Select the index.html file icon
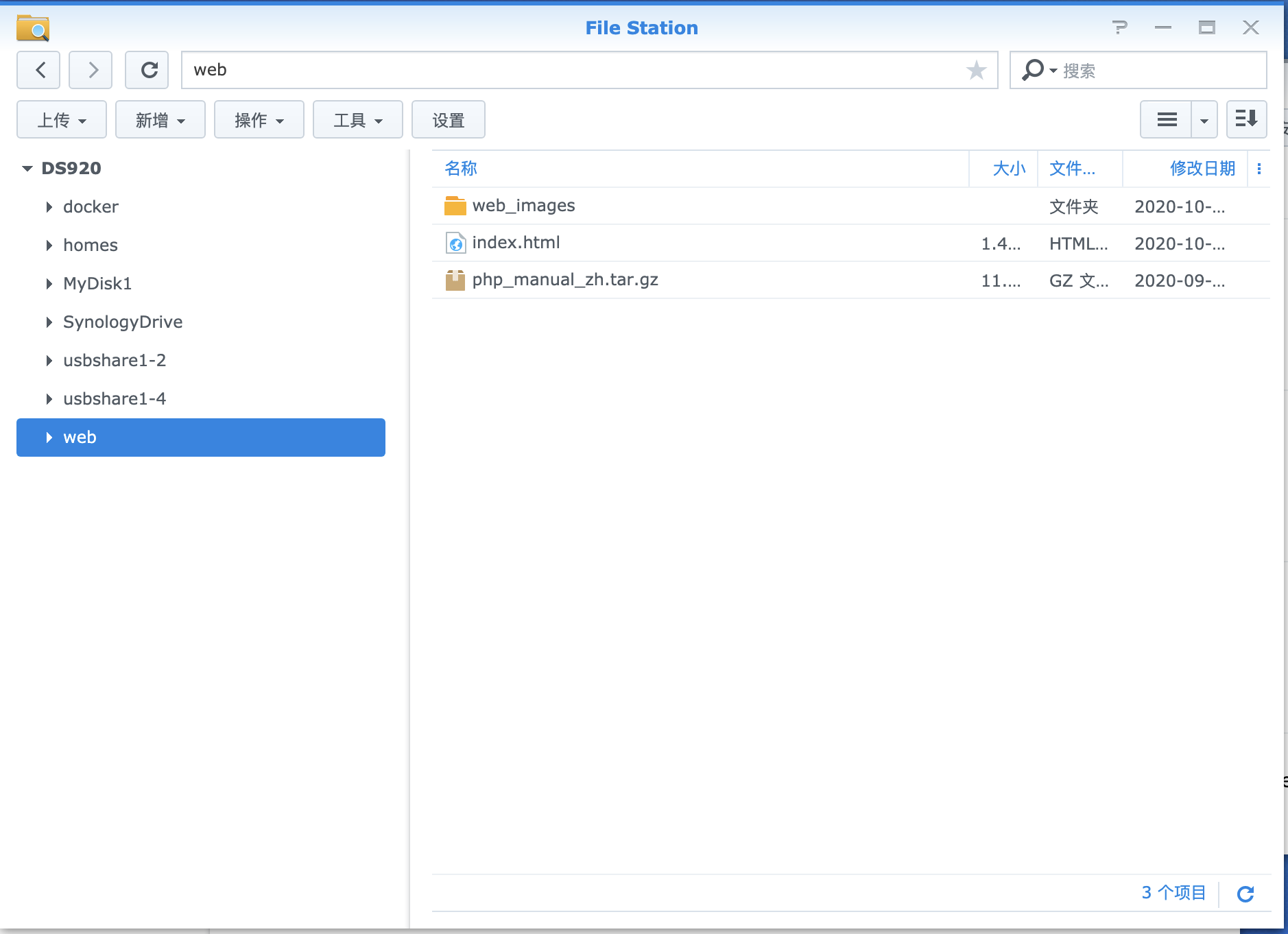The image size is (1288, 934). [x=455, y=243]
